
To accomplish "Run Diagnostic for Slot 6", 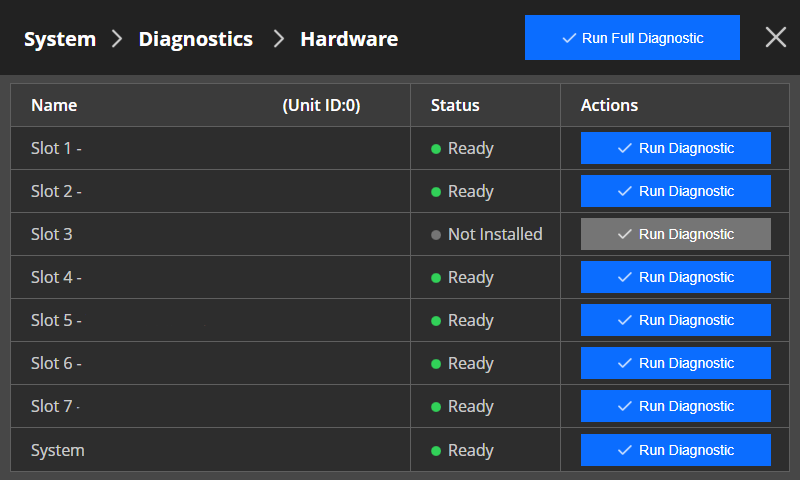I will click(676, 363).
